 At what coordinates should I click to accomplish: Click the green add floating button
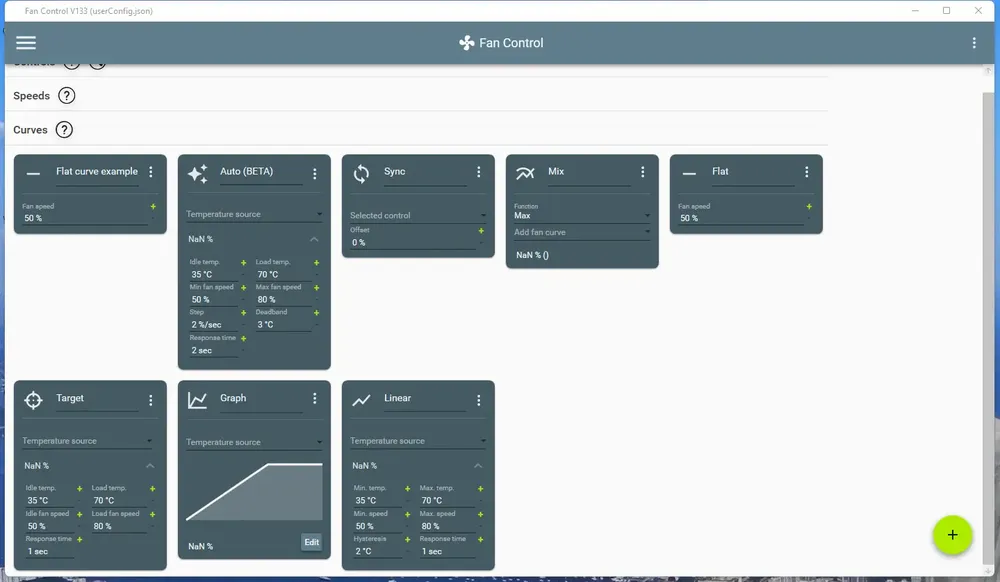[952, 535]
